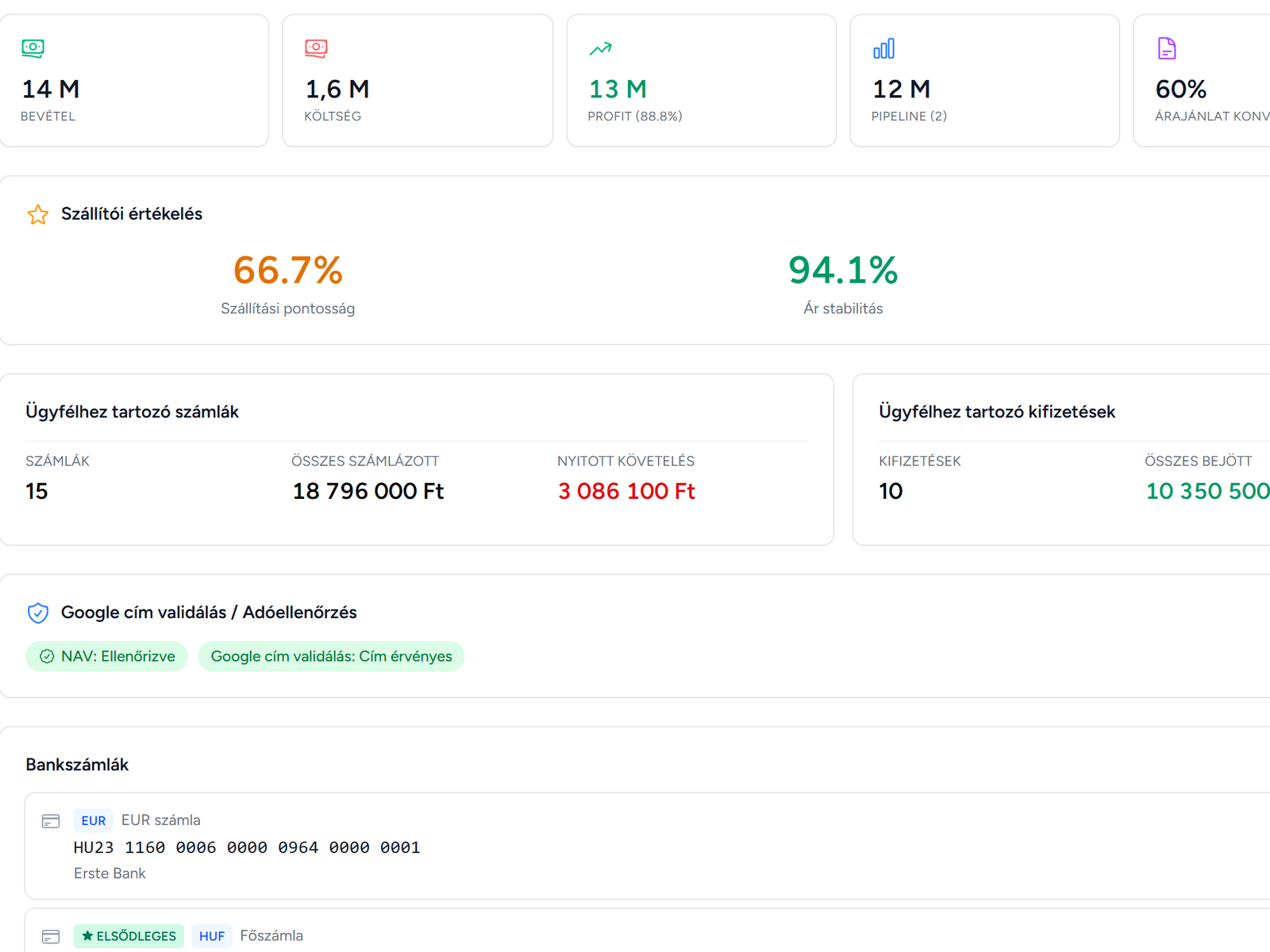Click the star icon in Elsődleges badge
The height and width of the screenshot is (952, 1270).
87,936
